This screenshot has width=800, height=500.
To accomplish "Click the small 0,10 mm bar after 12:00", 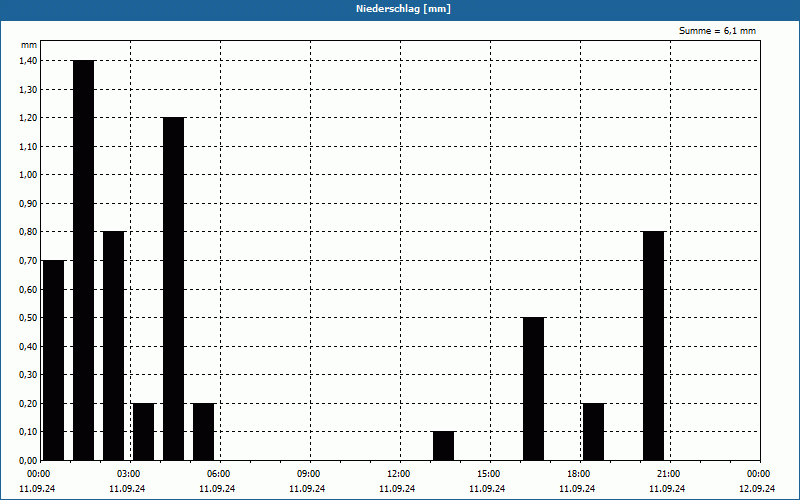I will pyautogui.click(x=443, y=446).
